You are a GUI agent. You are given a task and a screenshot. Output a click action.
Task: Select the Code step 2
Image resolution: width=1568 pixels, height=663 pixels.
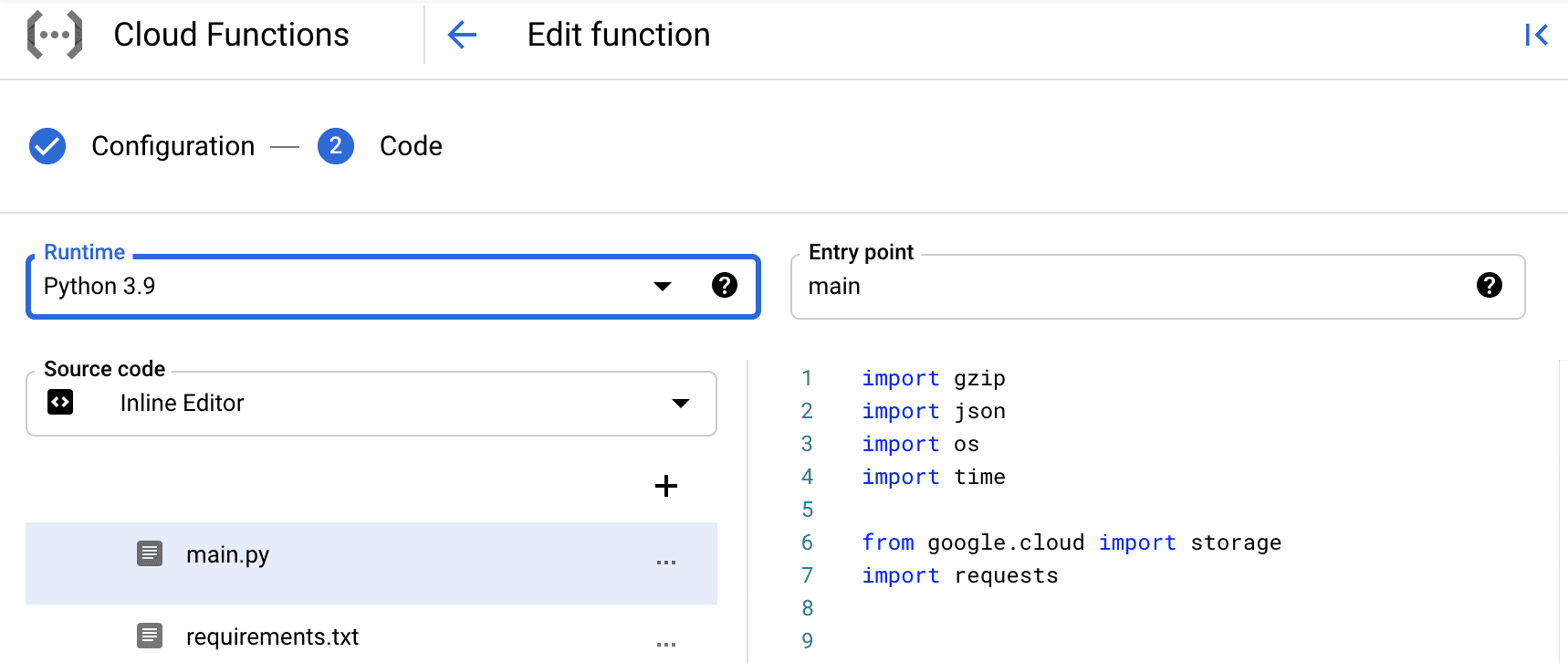[x=336, y=146]
